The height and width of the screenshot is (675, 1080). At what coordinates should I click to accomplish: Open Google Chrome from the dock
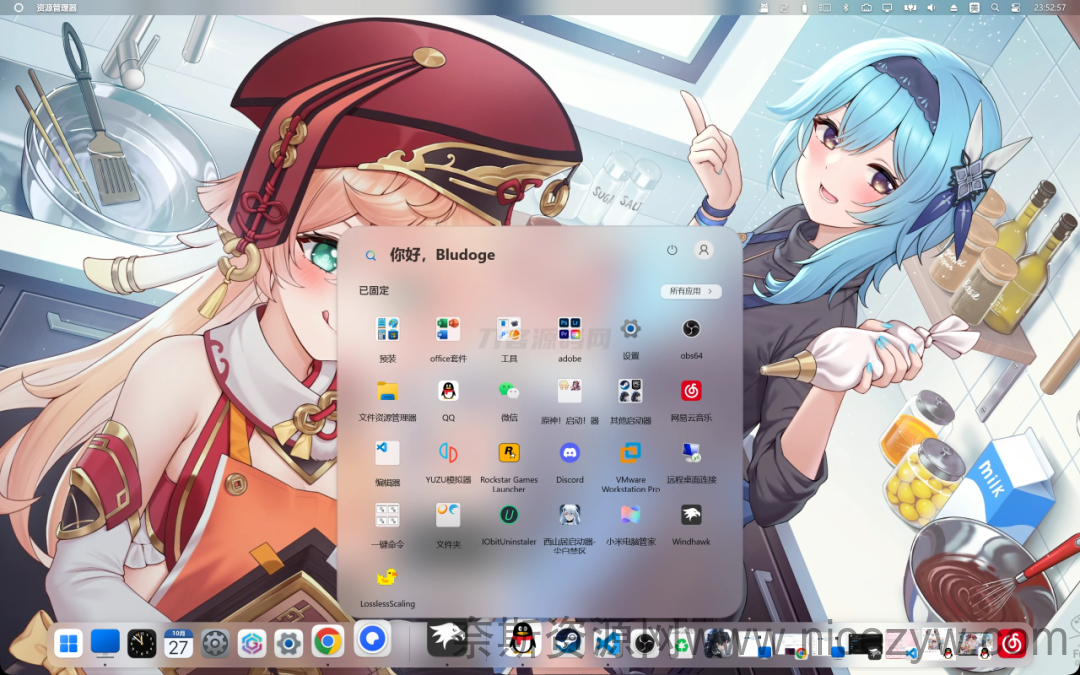pyautogui.click(x=327, y=643)
